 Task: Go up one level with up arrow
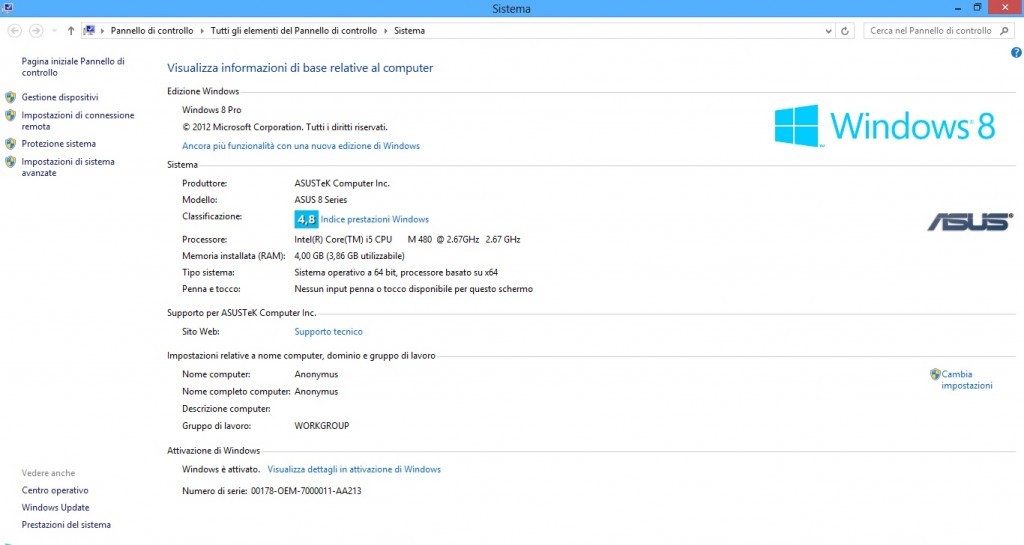[70, 31]
